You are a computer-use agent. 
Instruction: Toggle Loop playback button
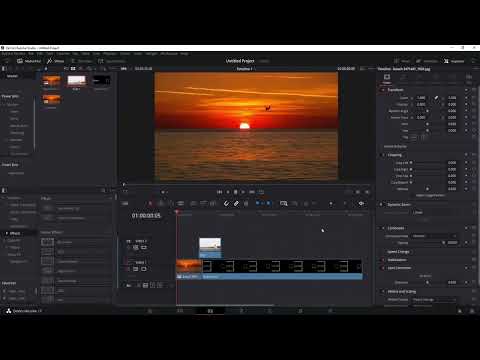[x=261, y=192]
